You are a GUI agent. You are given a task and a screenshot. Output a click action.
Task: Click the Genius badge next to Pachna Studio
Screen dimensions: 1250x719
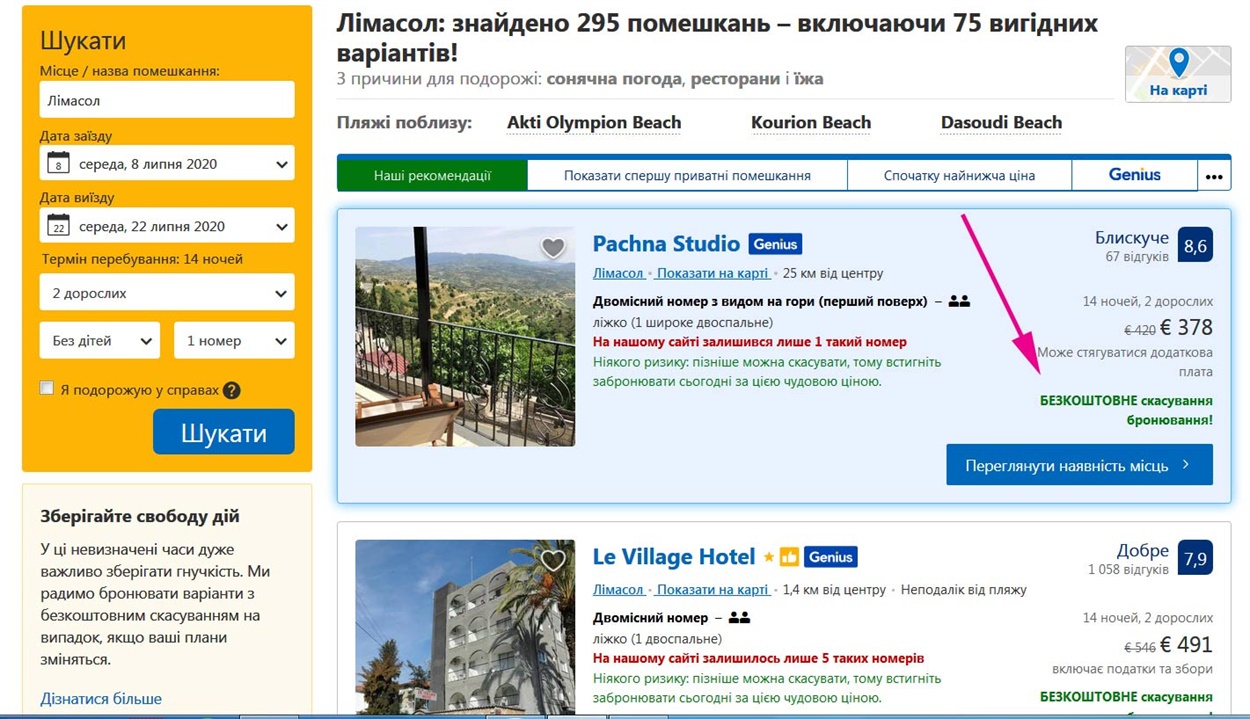click(775, 244)
